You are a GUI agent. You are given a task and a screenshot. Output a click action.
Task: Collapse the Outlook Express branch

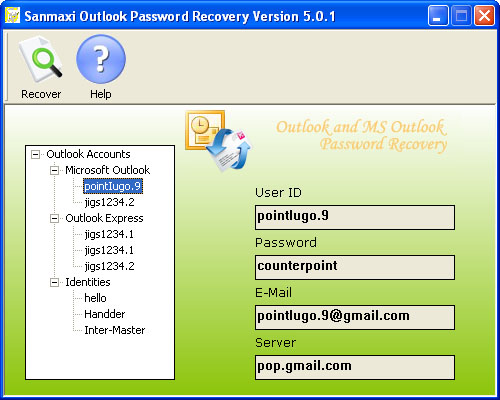tap(54, 218)
